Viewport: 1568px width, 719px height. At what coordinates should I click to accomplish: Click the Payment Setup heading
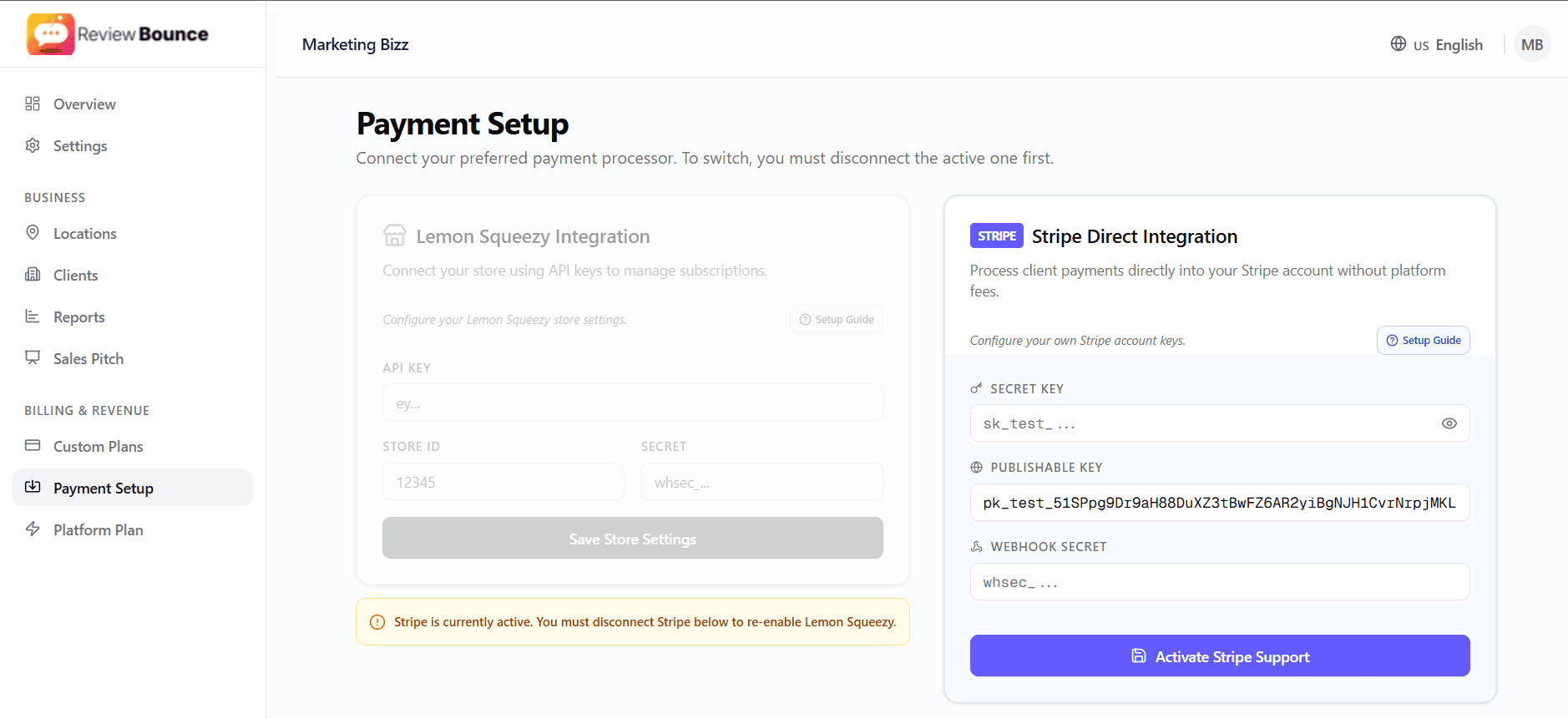(463, 124)
